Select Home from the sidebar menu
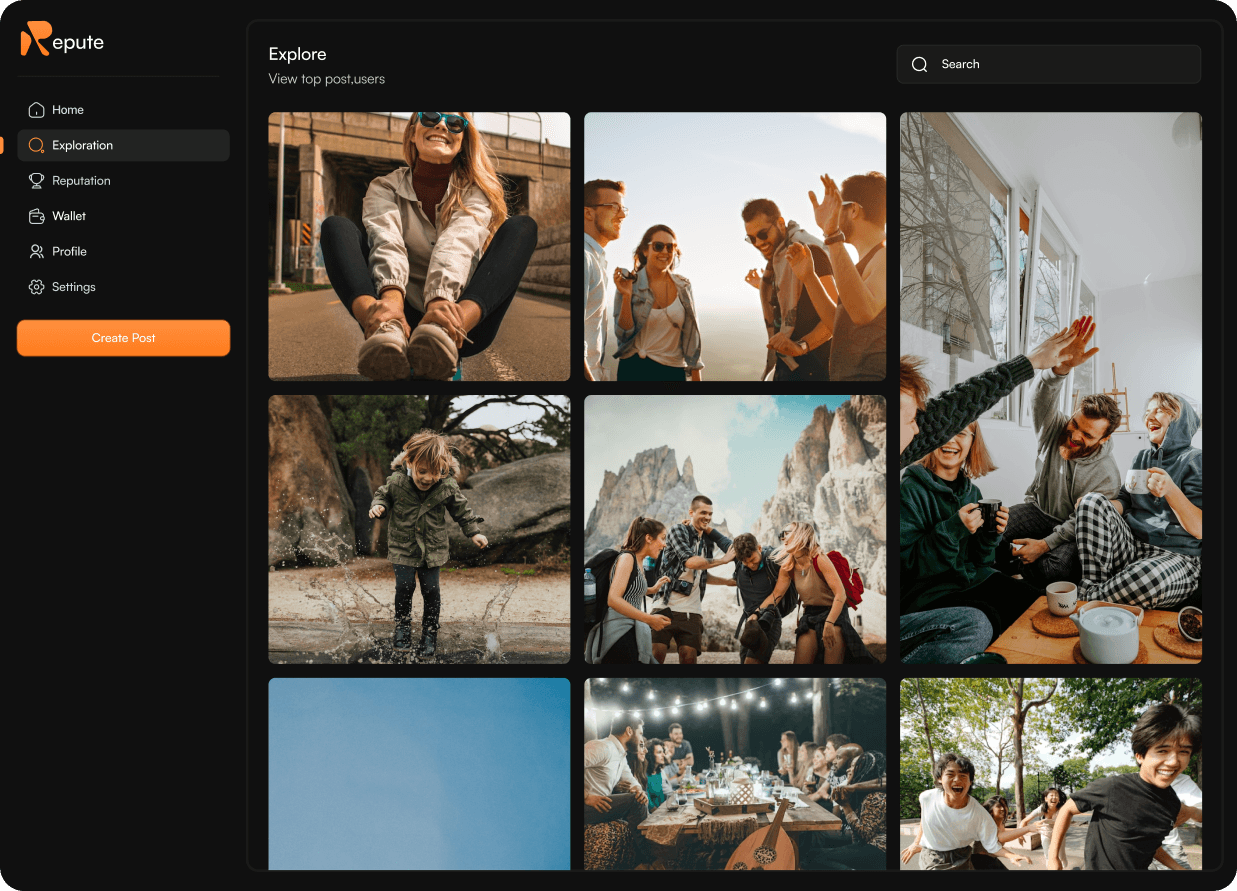1237x891 pixels. pos(68,109)
